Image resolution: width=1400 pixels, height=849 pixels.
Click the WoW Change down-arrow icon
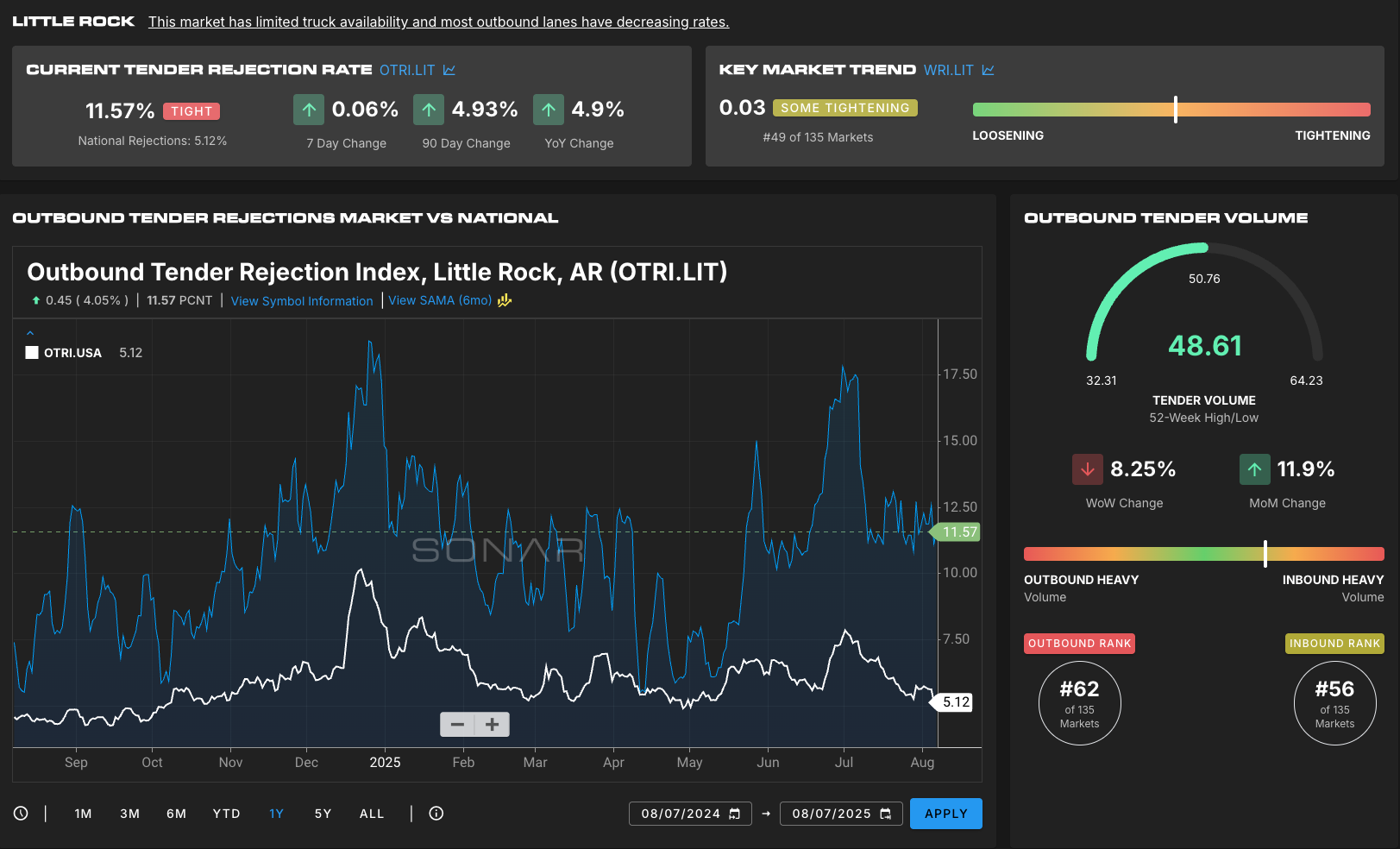(1088, 469)
